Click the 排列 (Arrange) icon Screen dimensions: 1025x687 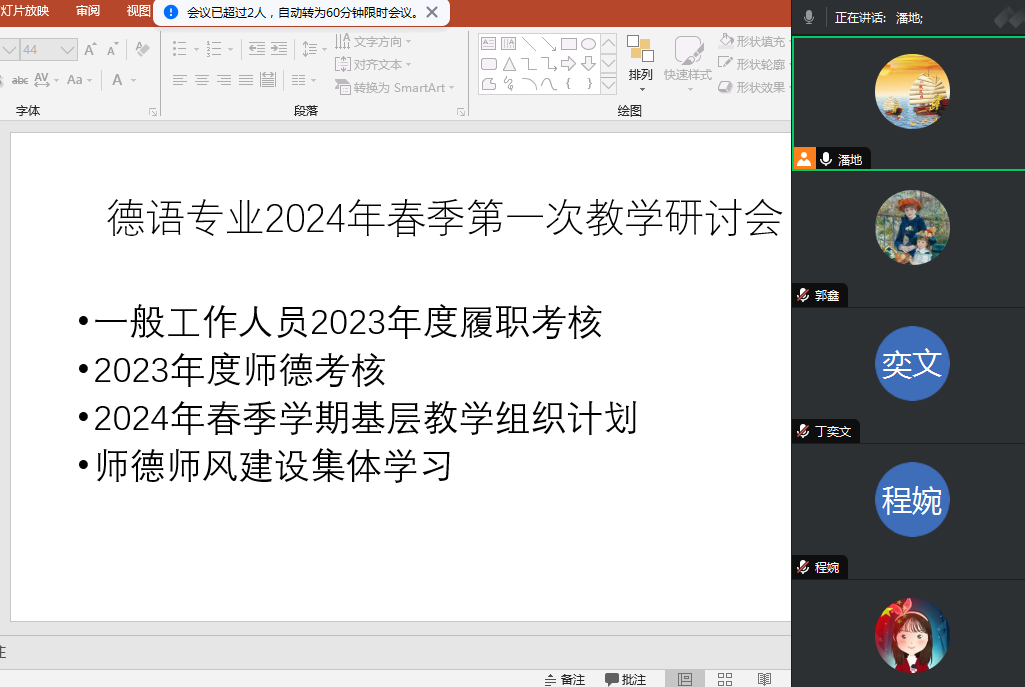pos(640,58)
